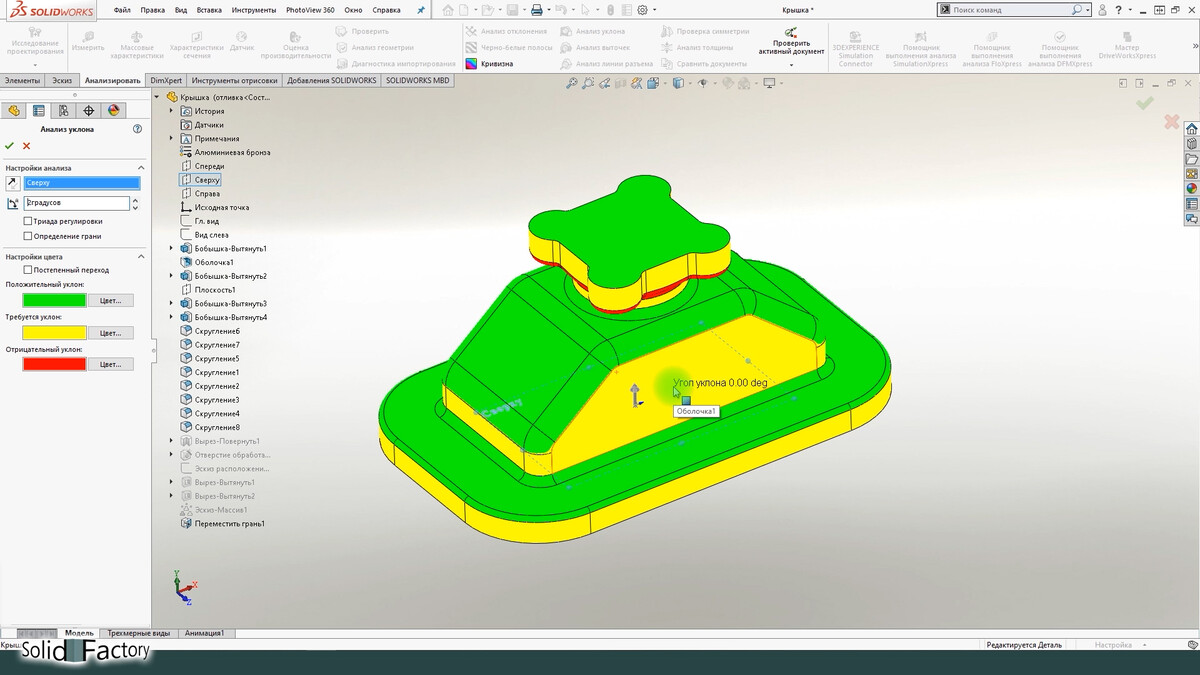Viewport: 1200px width, 675px height.
Task: Click the print icon in the top toolbar
Action: pyautogui.click(x=536, y=10)
